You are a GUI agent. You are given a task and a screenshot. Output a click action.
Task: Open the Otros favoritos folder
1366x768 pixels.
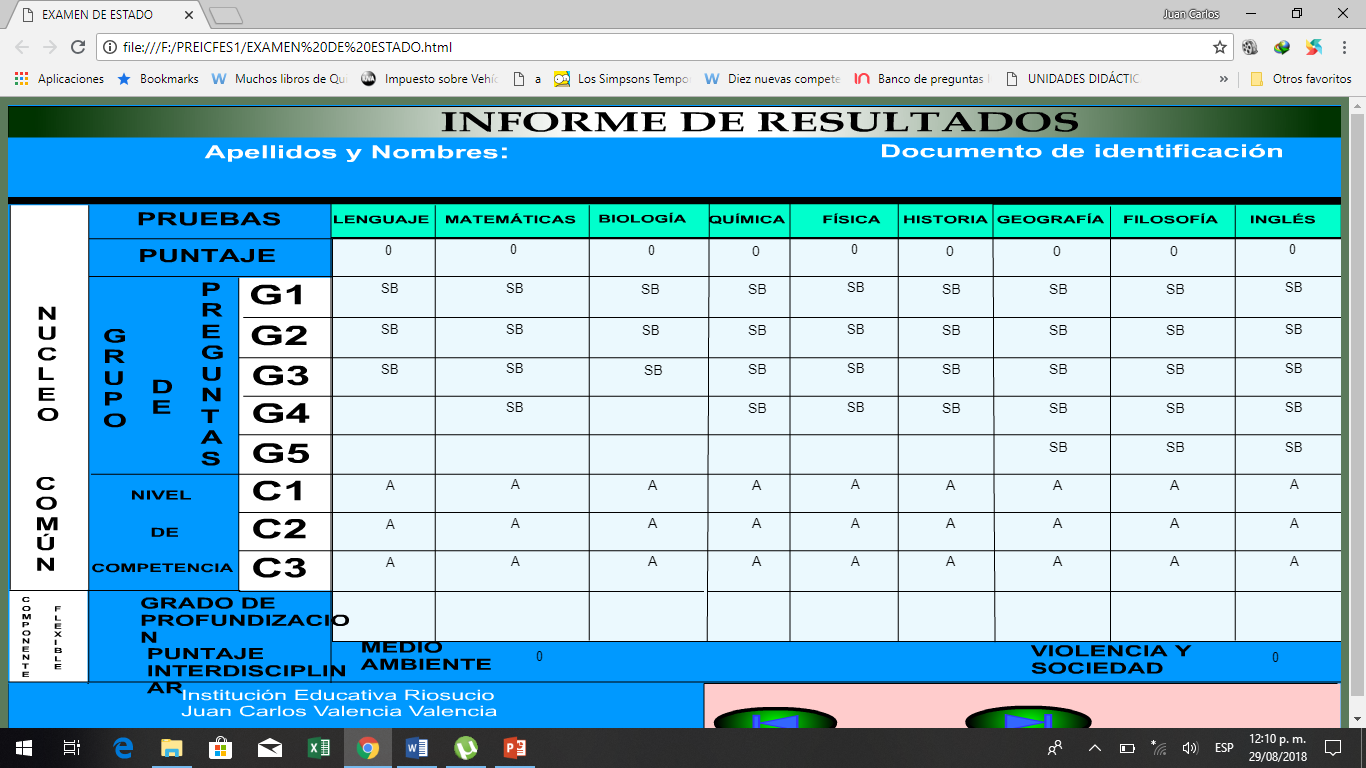click(1301, 79)
